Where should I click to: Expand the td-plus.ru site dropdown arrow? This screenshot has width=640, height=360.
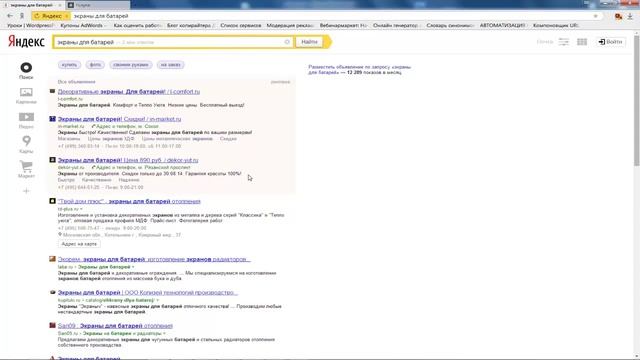82,209
